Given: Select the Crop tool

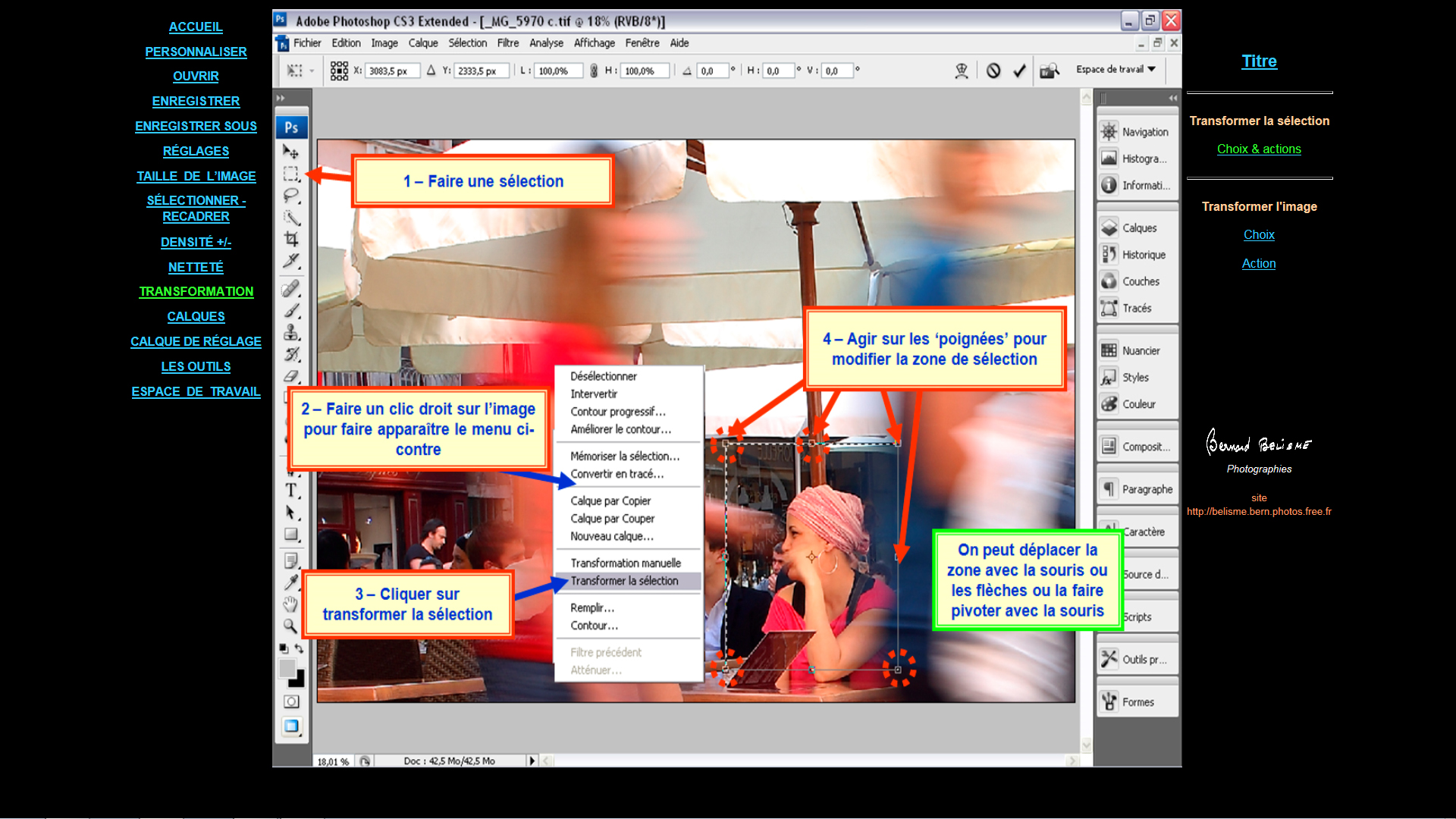Looking at the screenshot, I should coord(291,239).
